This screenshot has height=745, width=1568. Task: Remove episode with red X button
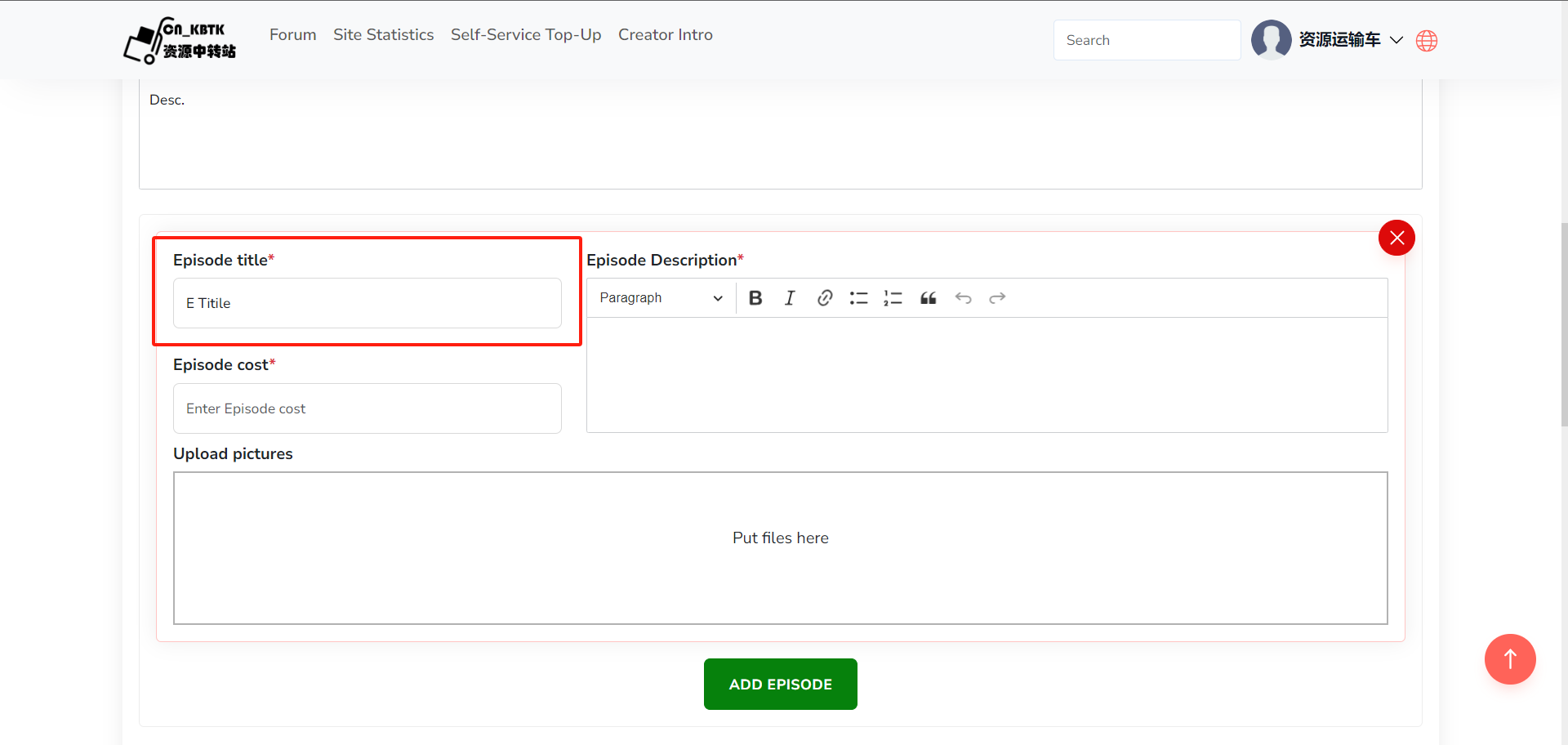(1396, 238)
